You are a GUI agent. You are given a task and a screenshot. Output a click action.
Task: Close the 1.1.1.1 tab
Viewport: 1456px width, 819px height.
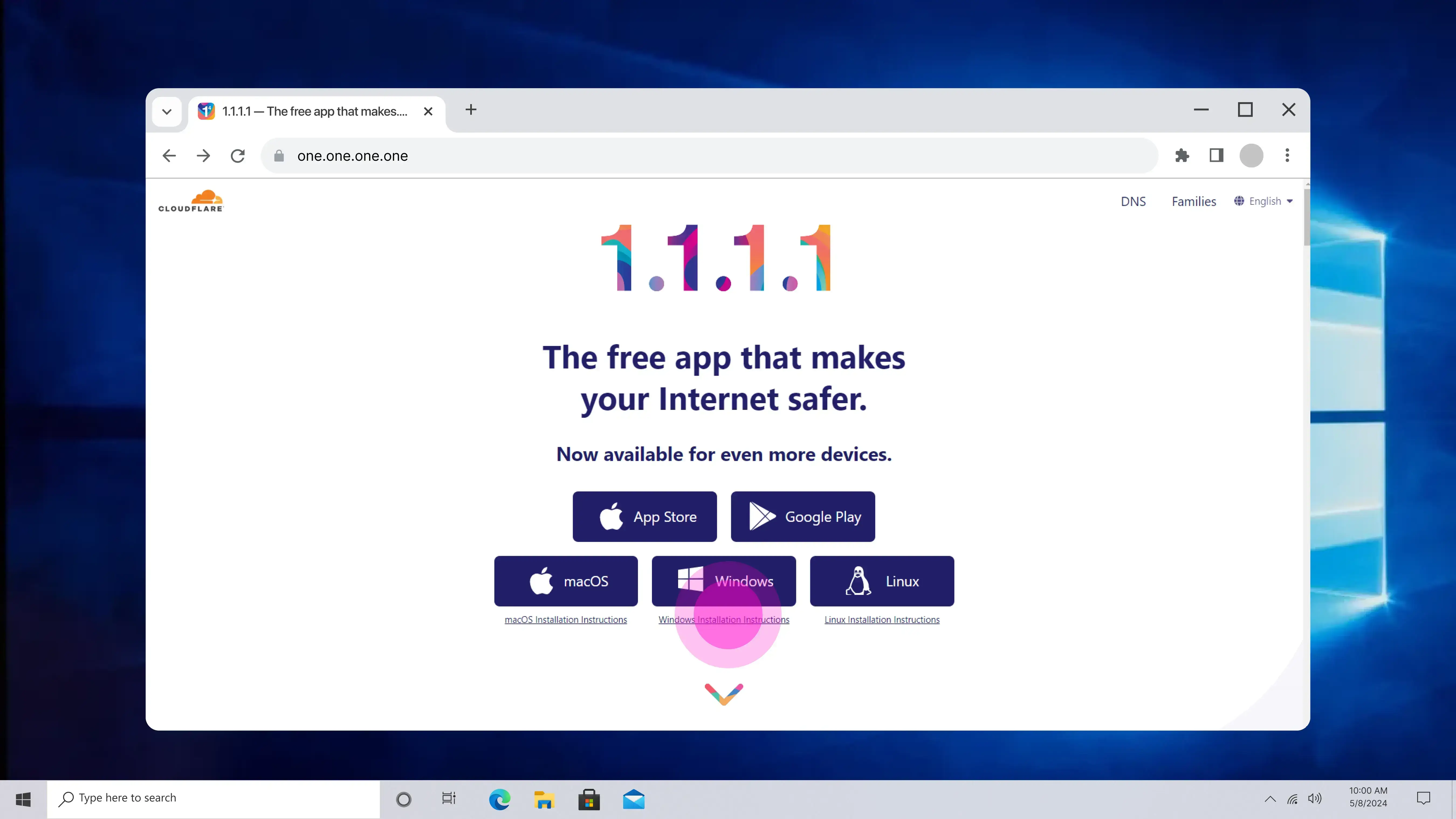coord(428,111)
